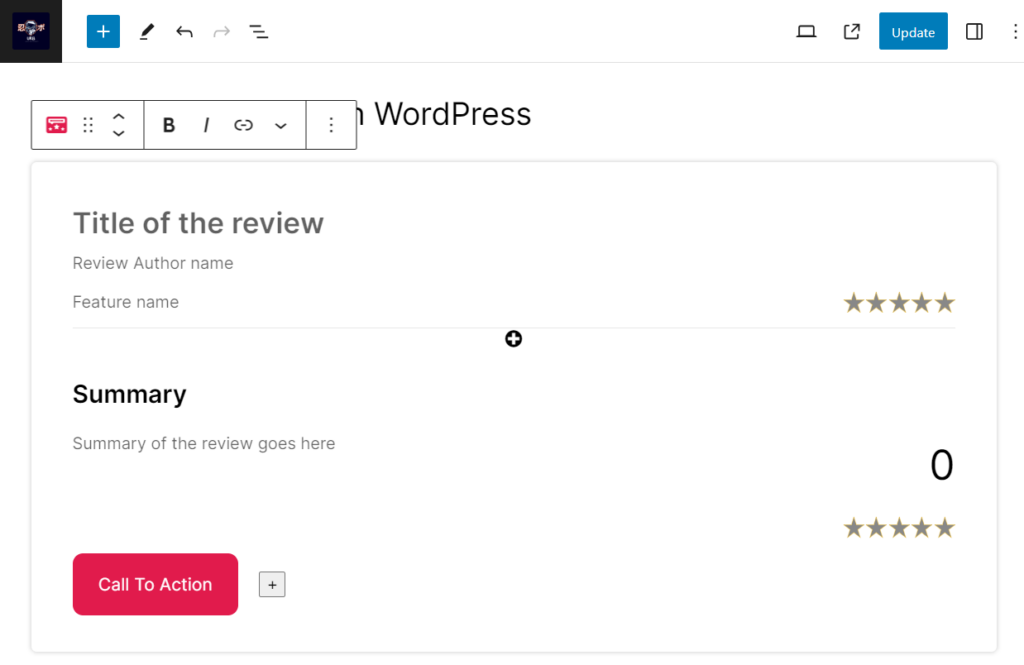Redo the last undone change
The image size is (1024, 665).
click(x=221, y=31)
